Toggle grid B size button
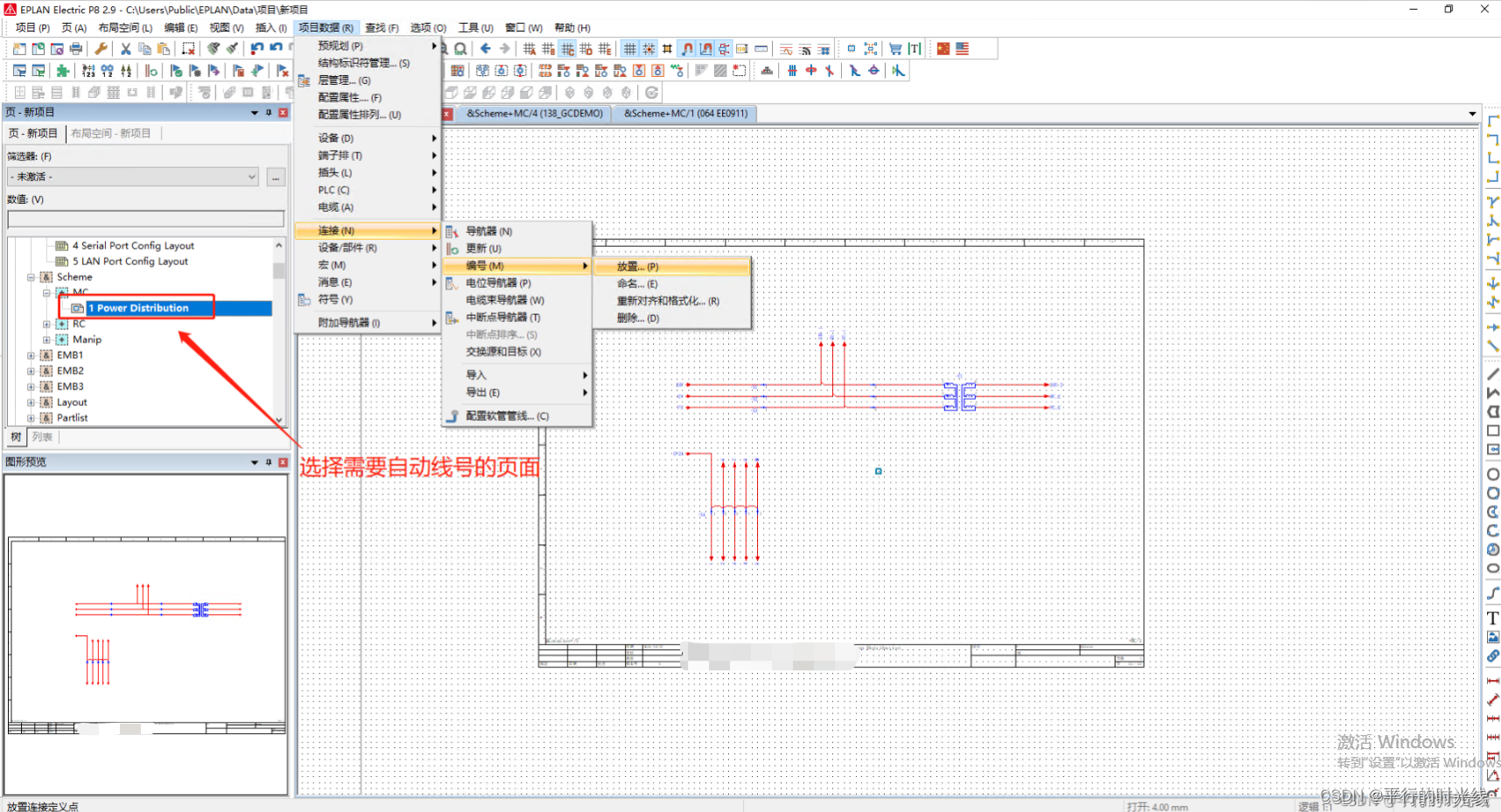 pos(549,49)
